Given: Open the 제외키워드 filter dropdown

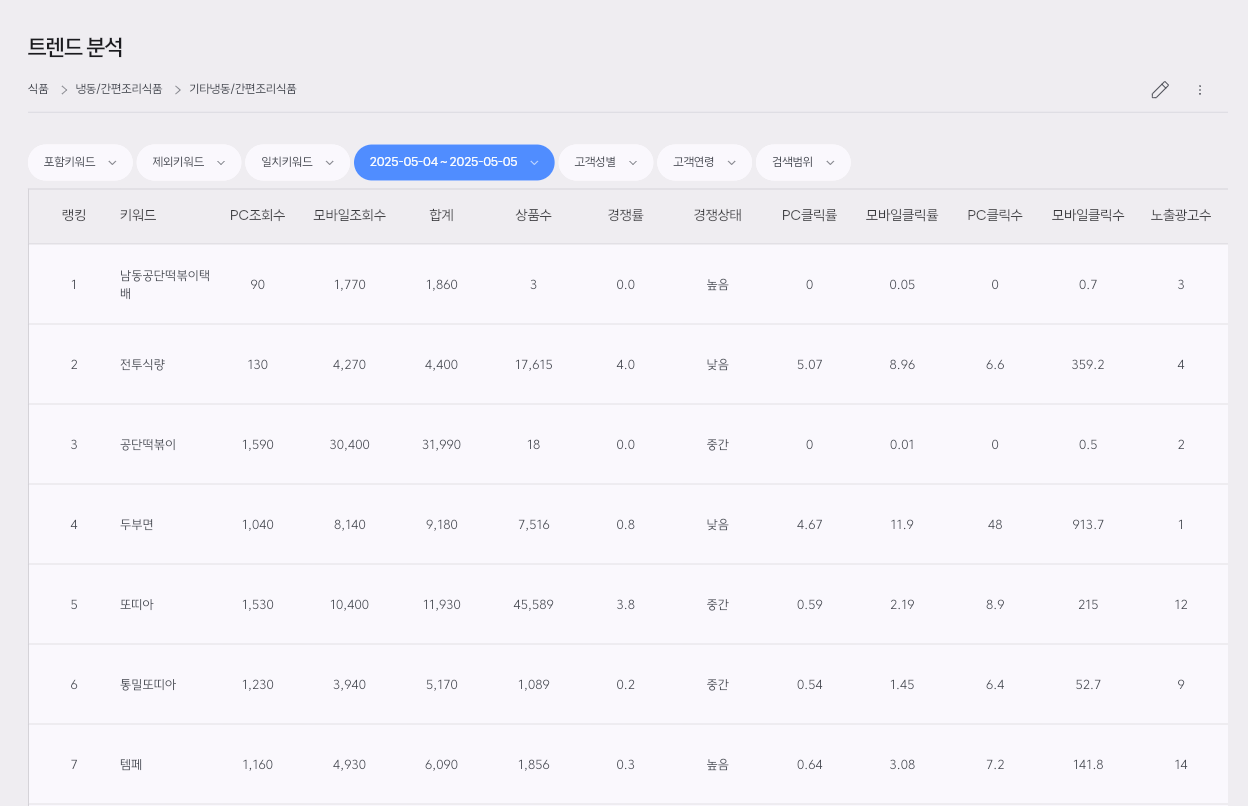Looking at the screenshot, I should coord(189,162).
